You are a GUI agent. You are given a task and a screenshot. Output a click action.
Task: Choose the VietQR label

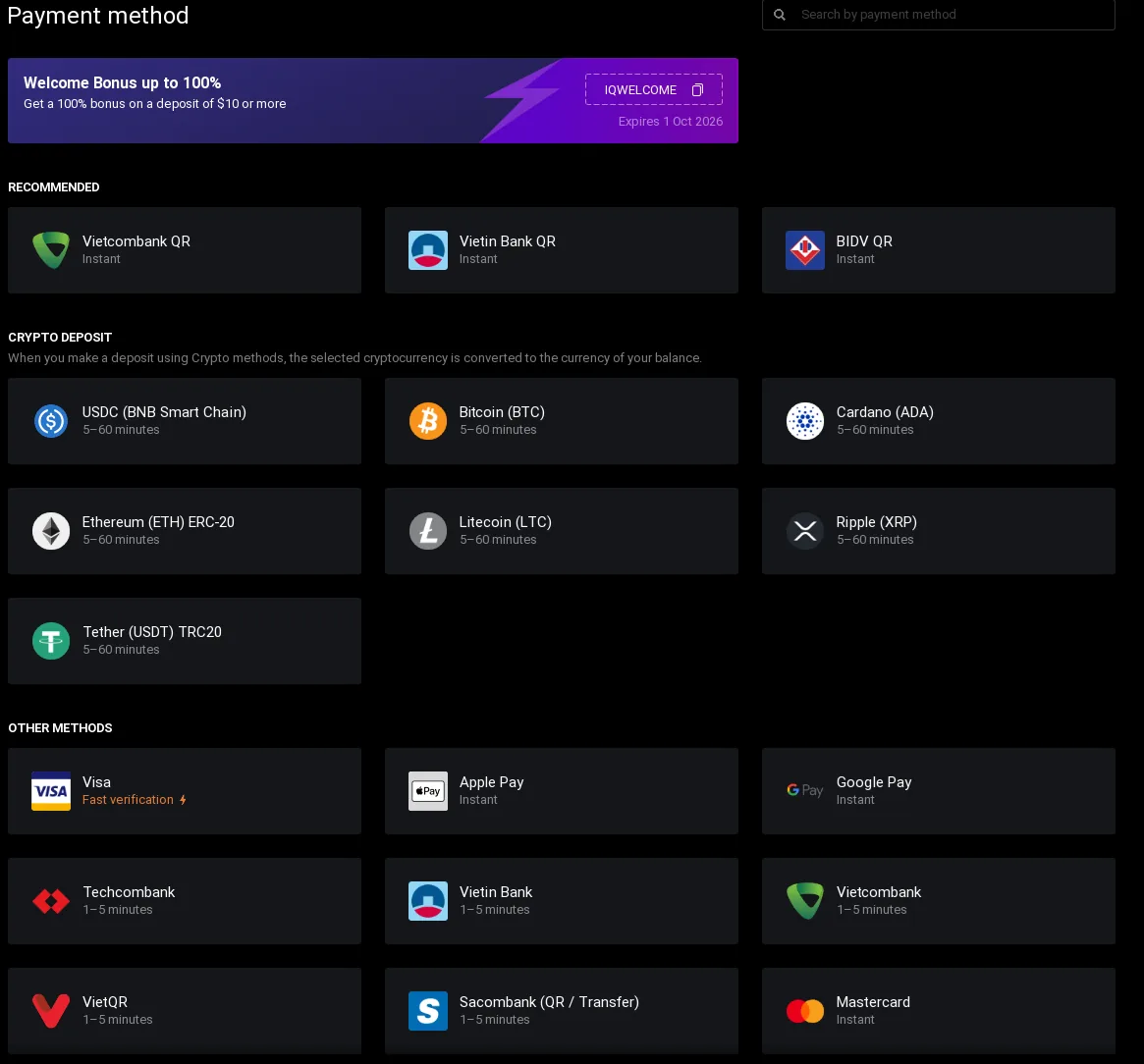point(105,1003)
